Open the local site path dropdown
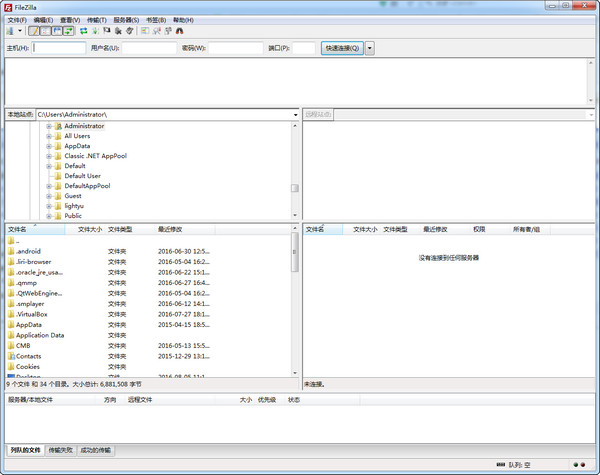This screenshot has width=600, height=475. 295,115
